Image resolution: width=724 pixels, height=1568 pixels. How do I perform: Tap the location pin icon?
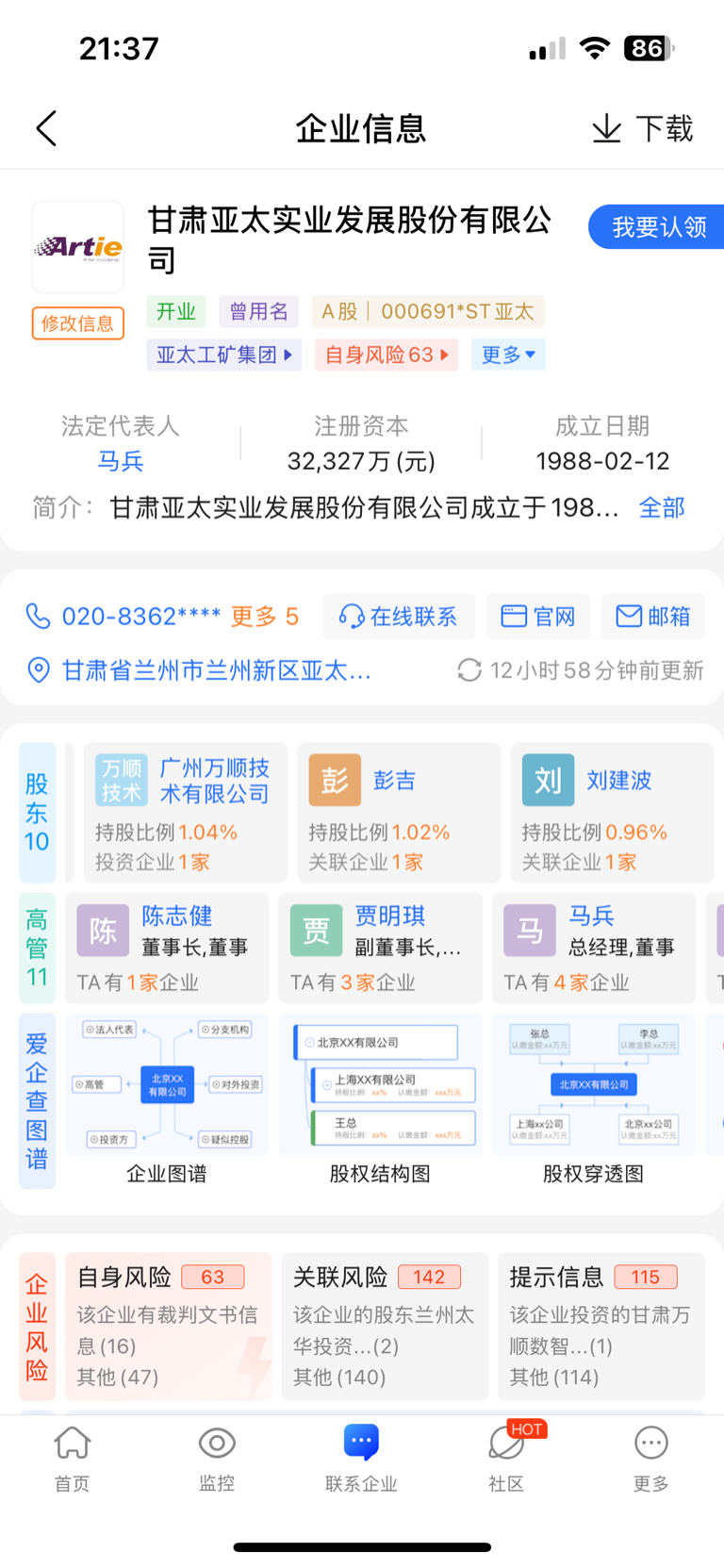[39, 670]
